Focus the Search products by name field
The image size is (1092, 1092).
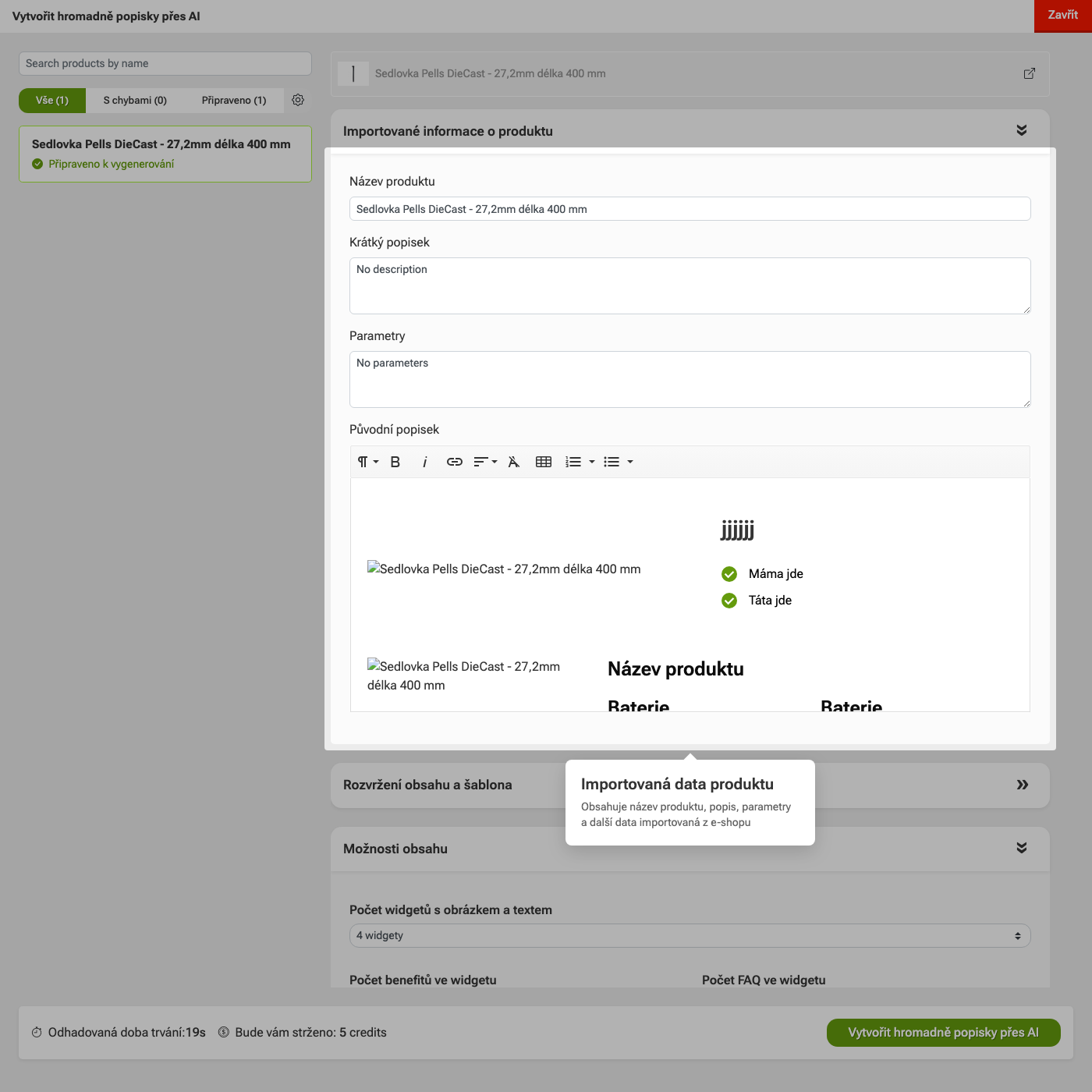click(165, 64)
